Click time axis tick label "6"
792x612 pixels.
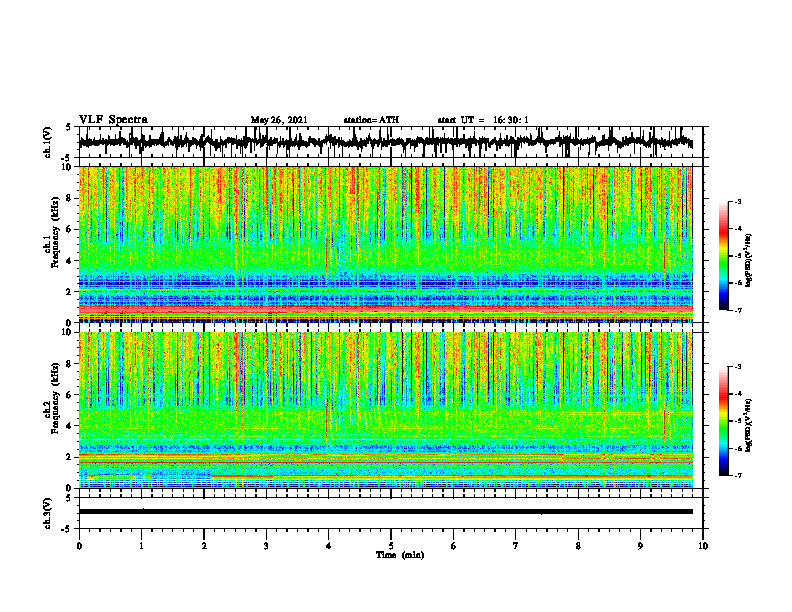(454, 546)
